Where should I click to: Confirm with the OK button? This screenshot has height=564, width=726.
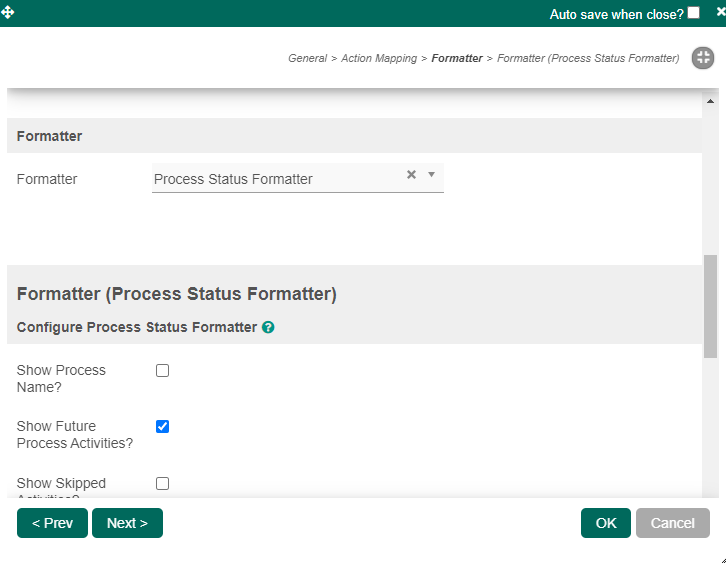pos(606,523)
